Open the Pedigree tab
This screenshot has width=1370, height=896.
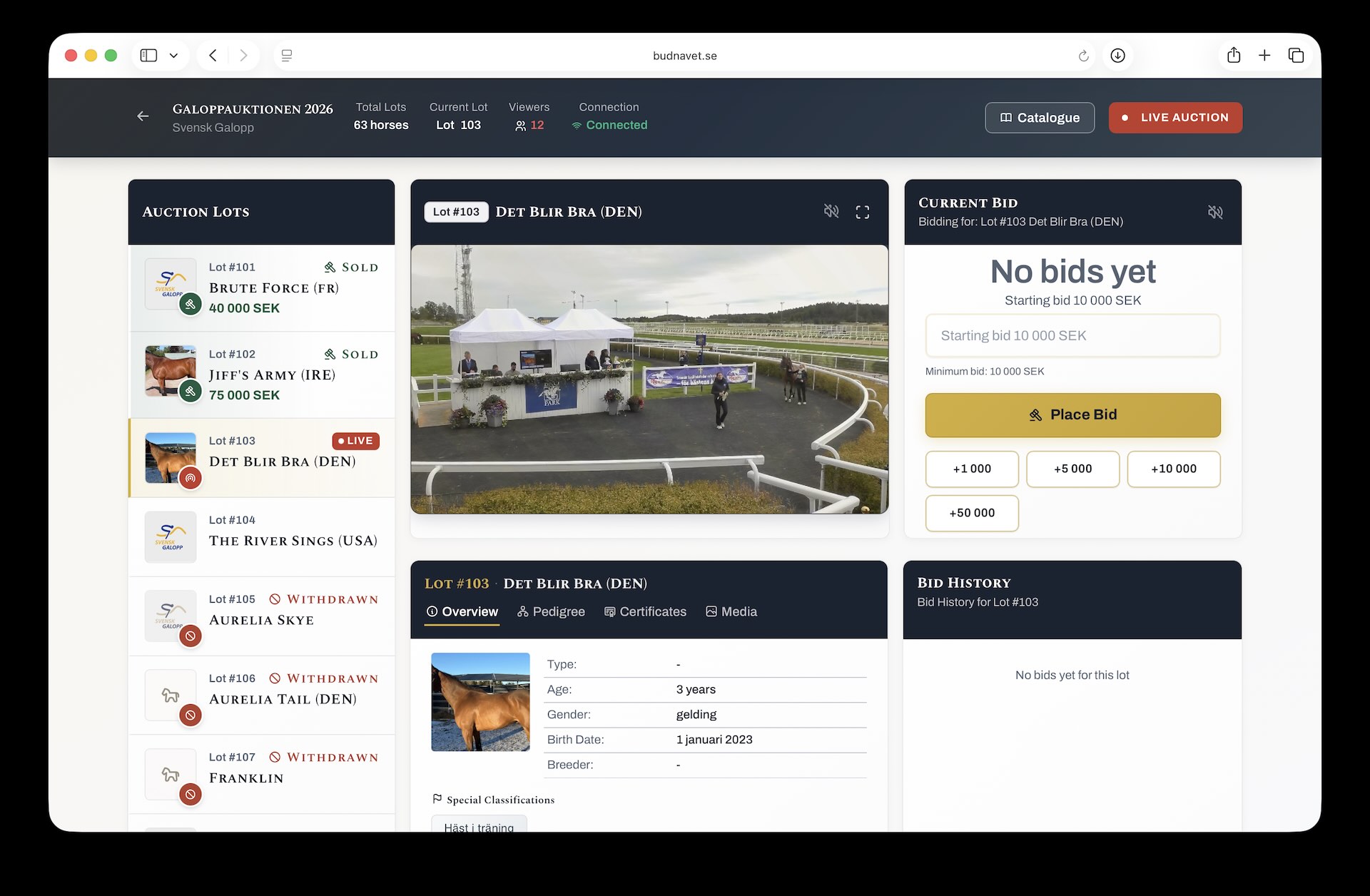point(551,612)
